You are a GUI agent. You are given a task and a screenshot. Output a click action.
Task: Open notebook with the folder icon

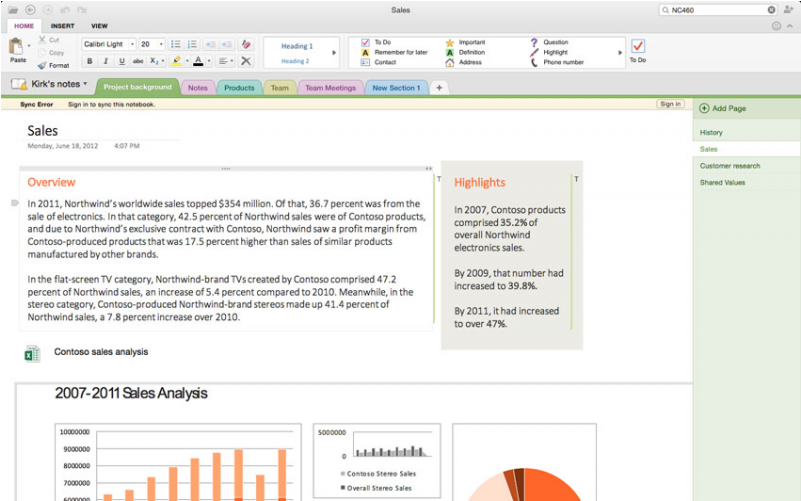coord(13,10)
